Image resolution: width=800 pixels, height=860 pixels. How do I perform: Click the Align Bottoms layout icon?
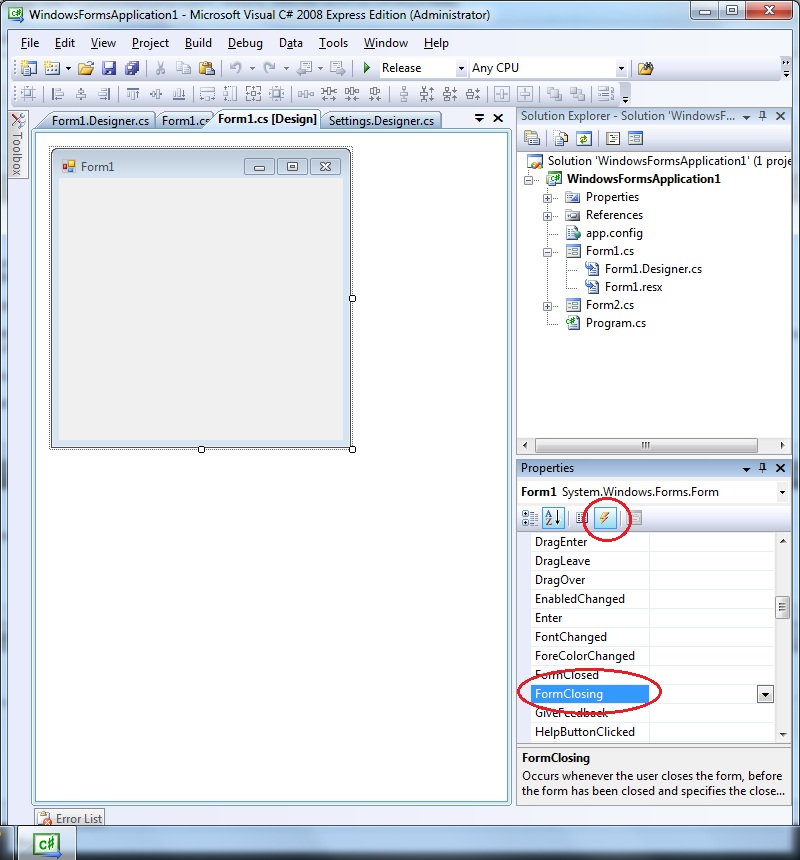coord(179,94)
